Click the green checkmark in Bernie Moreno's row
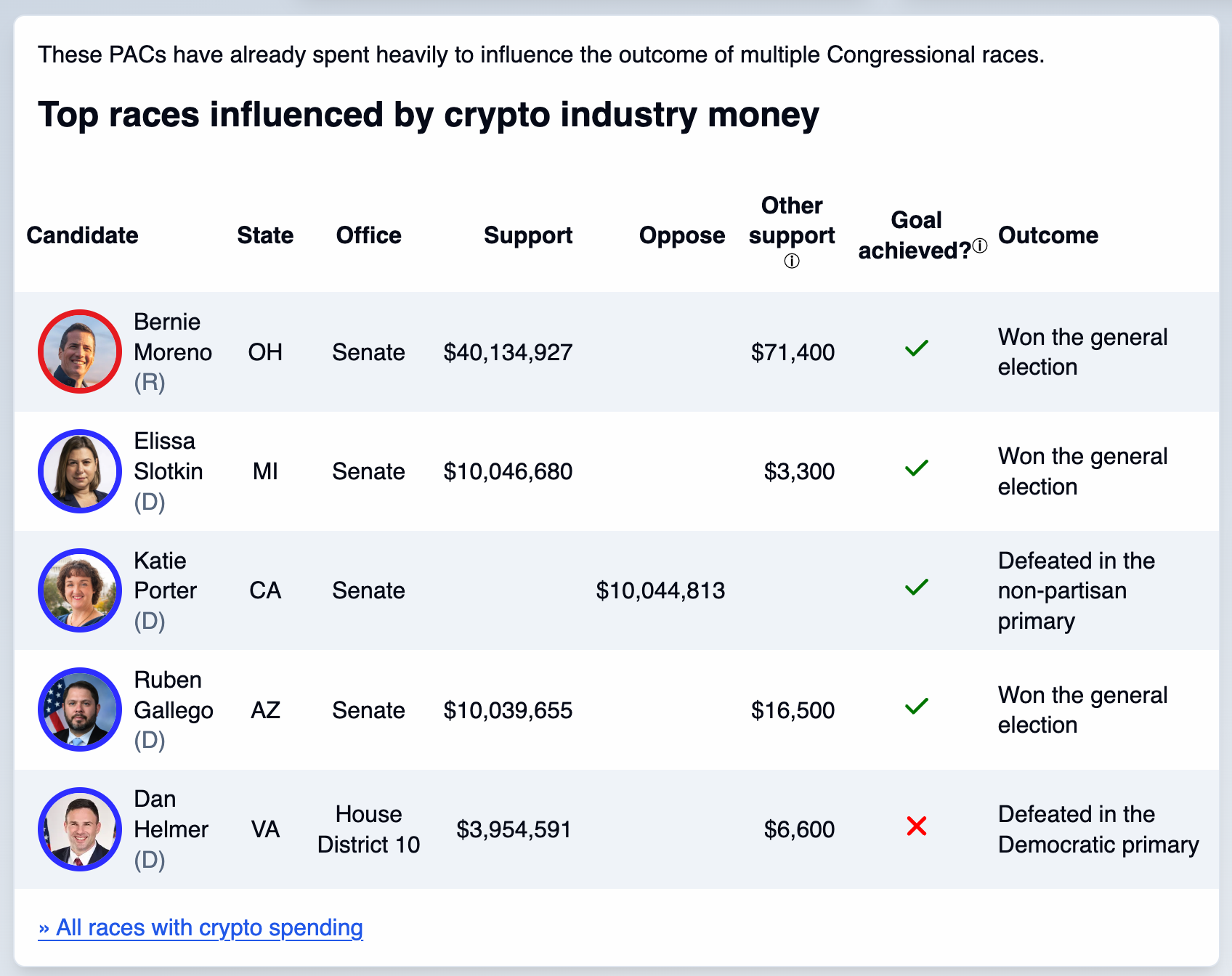This screenshot has height=976, width=1232. coord(917,349)
